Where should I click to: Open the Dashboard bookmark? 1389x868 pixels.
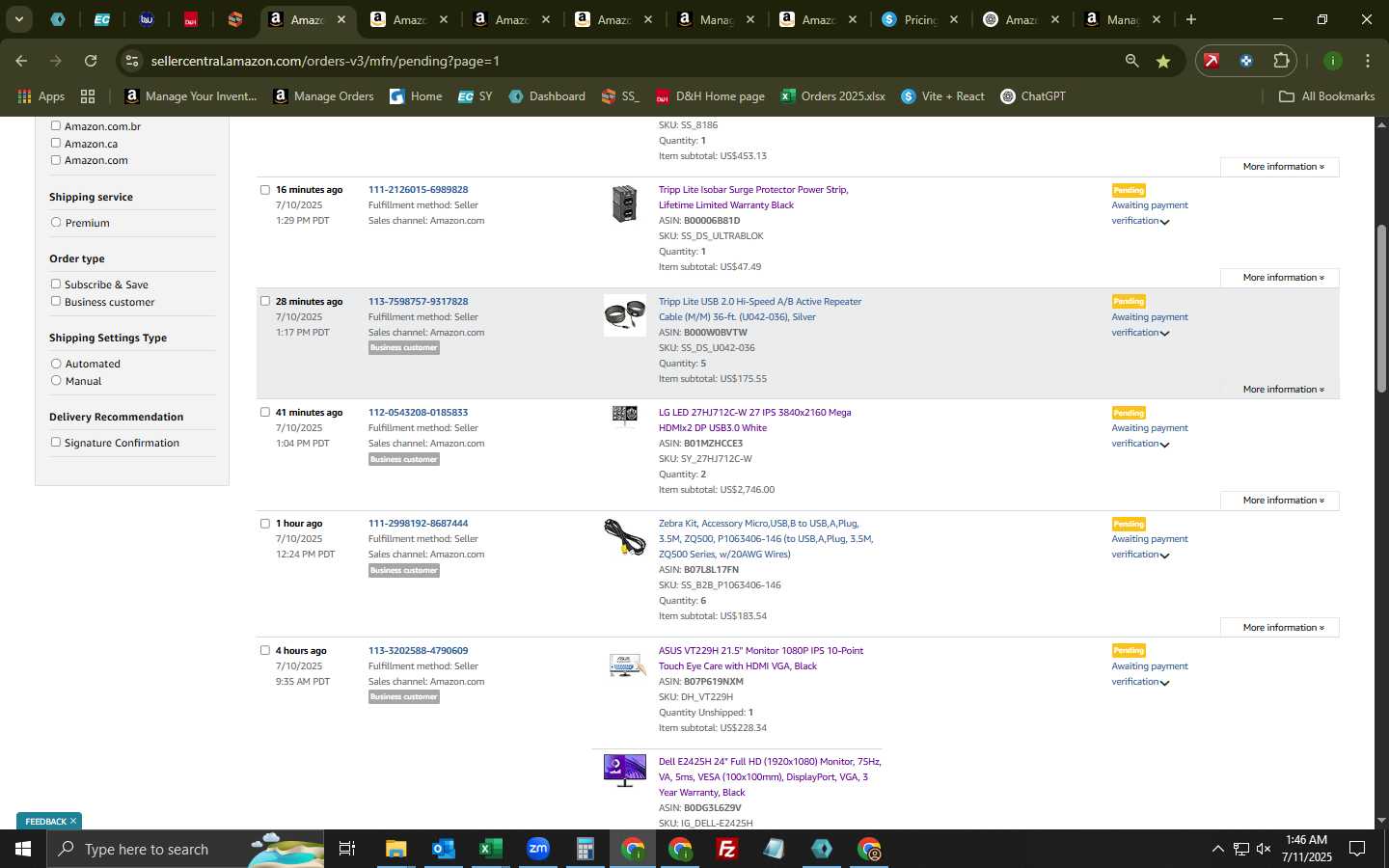point(547,96)
